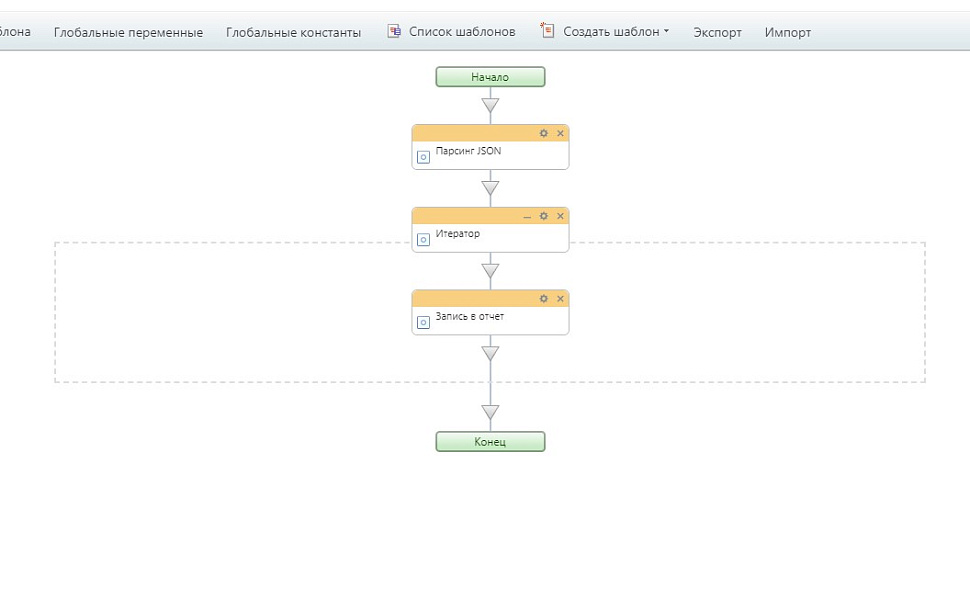
Task: Click the Импорт button
Action: pos(787,32)
